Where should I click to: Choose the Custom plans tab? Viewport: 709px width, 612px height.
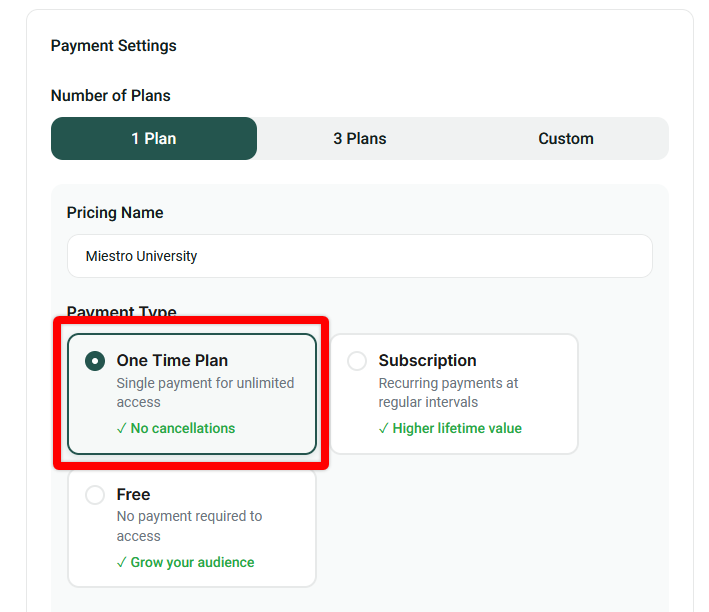(x=566, y=138)
